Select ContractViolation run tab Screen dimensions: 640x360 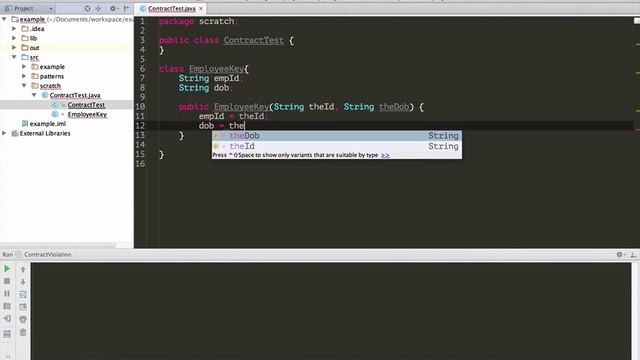(x=47, y=254)
